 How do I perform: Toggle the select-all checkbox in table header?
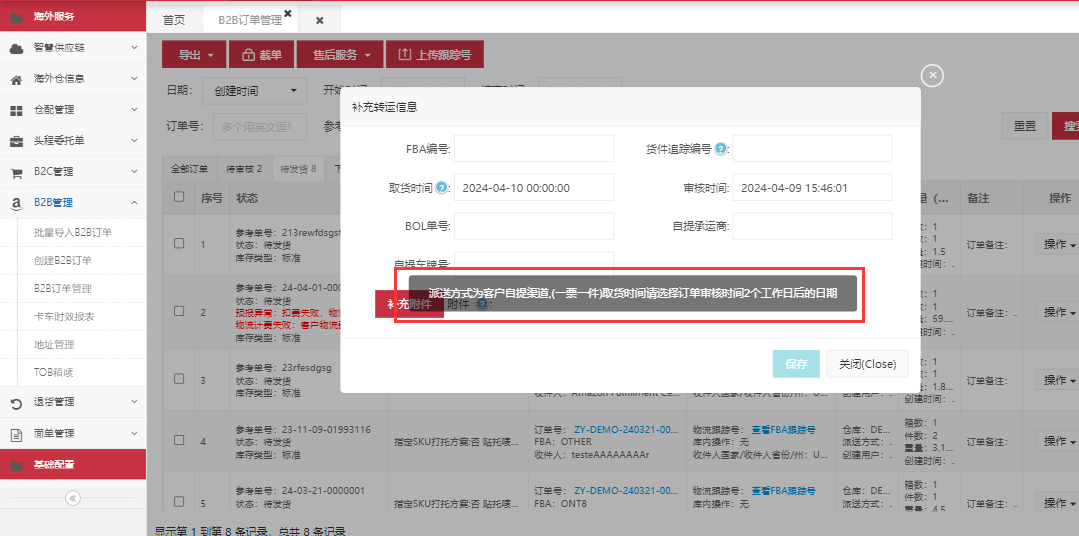(x=179, y=197)
